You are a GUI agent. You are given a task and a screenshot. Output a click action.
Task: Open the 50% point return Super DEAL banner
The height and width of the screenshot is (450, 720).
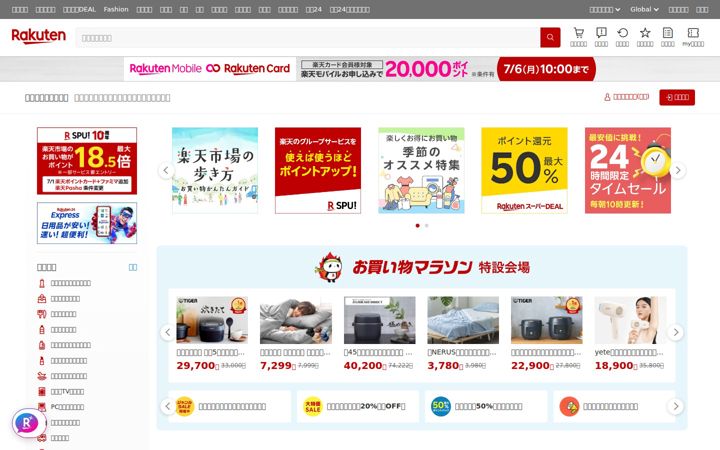[x=524, y=170]
